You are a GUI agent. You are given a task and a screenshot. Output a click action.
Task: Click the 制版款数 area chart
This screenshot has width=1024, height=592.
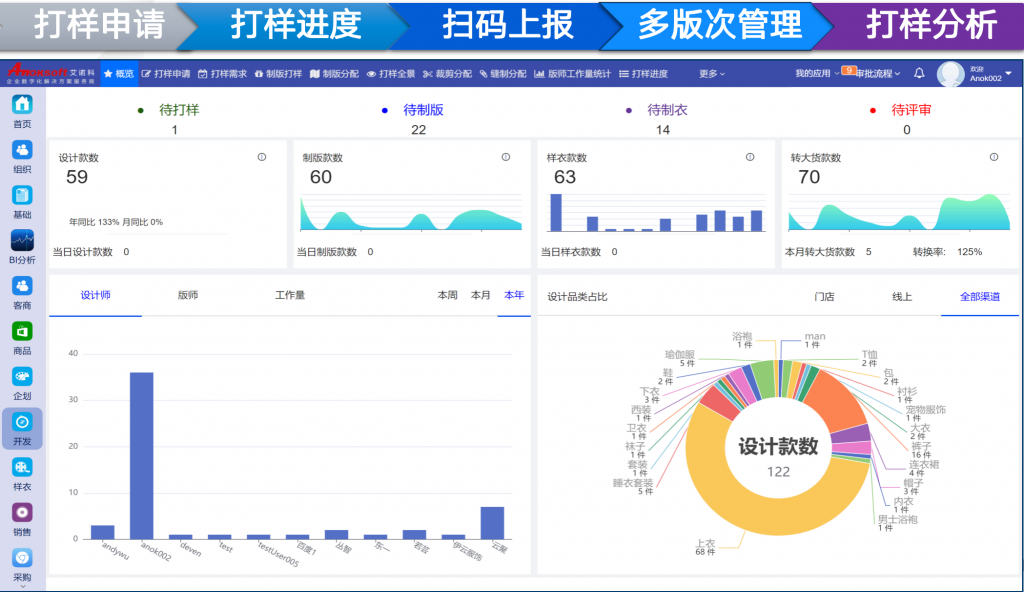click(411, 213)
